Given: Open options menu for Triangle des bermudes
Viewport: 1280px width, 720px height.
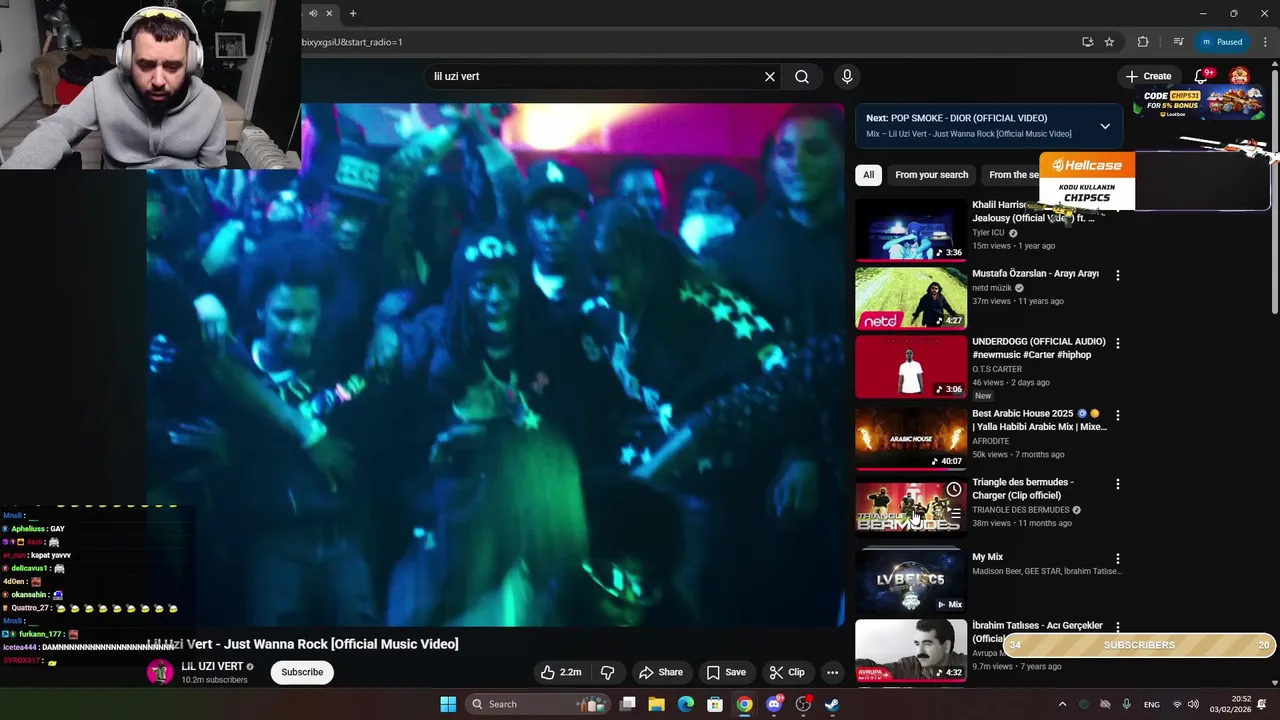Looking at the screenshot, I should pyautogui.click(x=1118, y=484).
